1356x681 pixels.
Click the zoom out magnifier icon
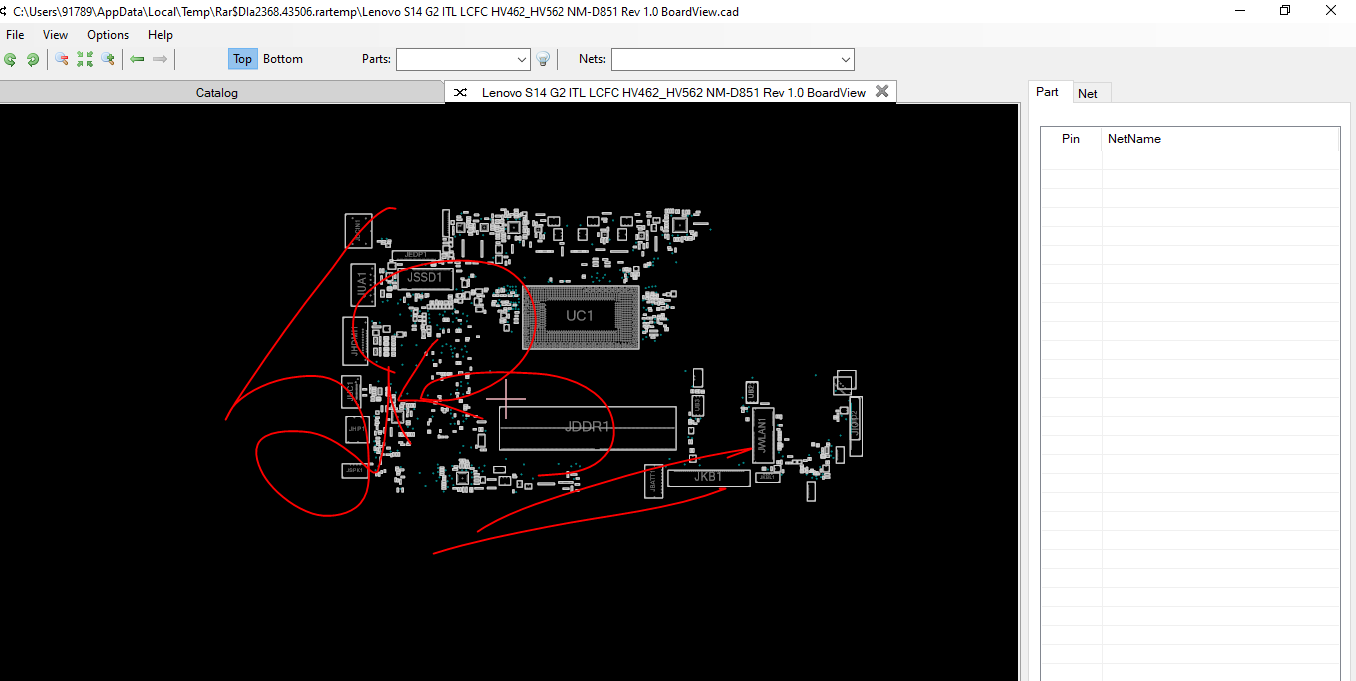[x=62, y=60]
